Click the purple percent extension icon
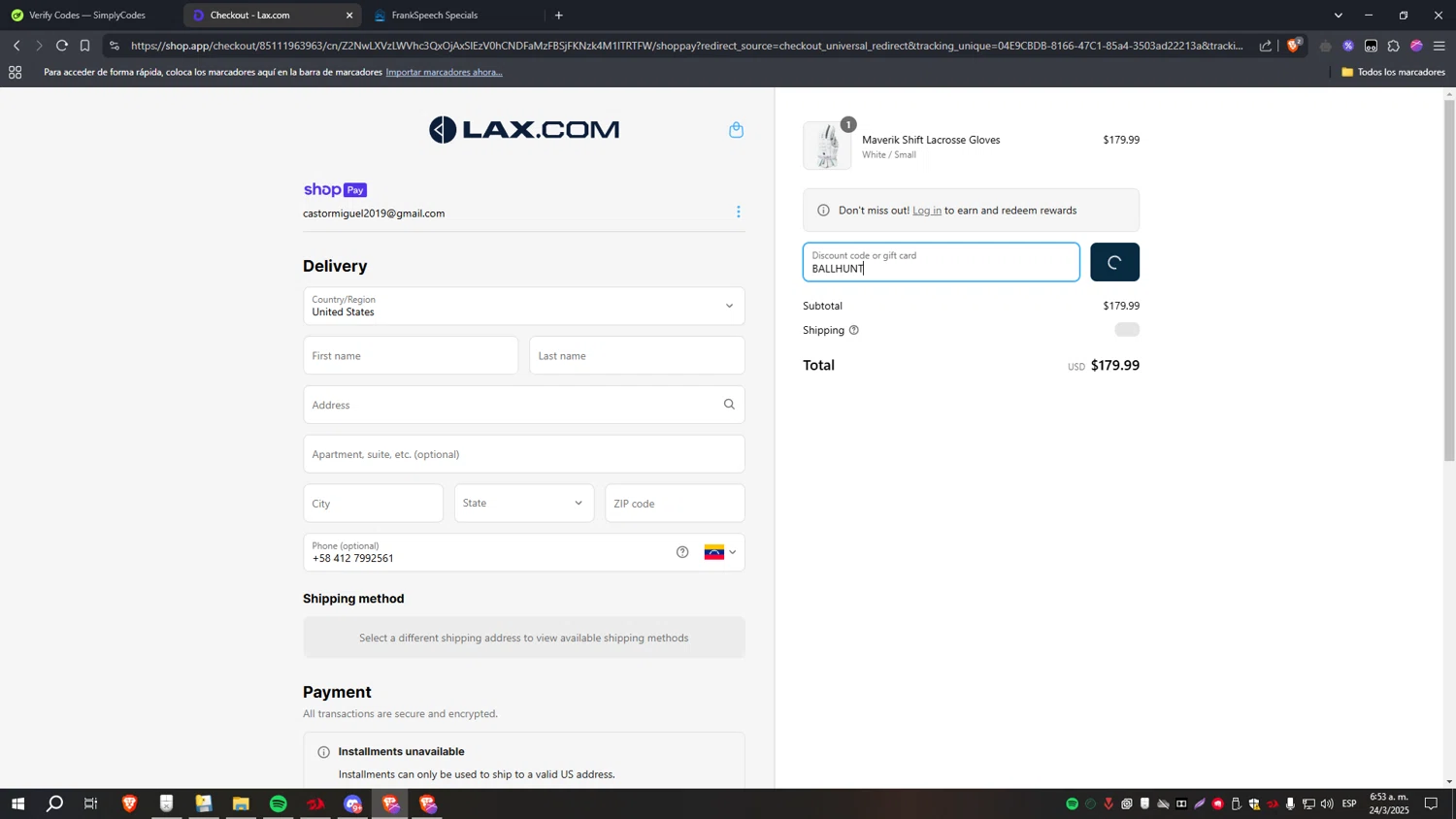The image size is (1456, 819). coord(1348,46)
